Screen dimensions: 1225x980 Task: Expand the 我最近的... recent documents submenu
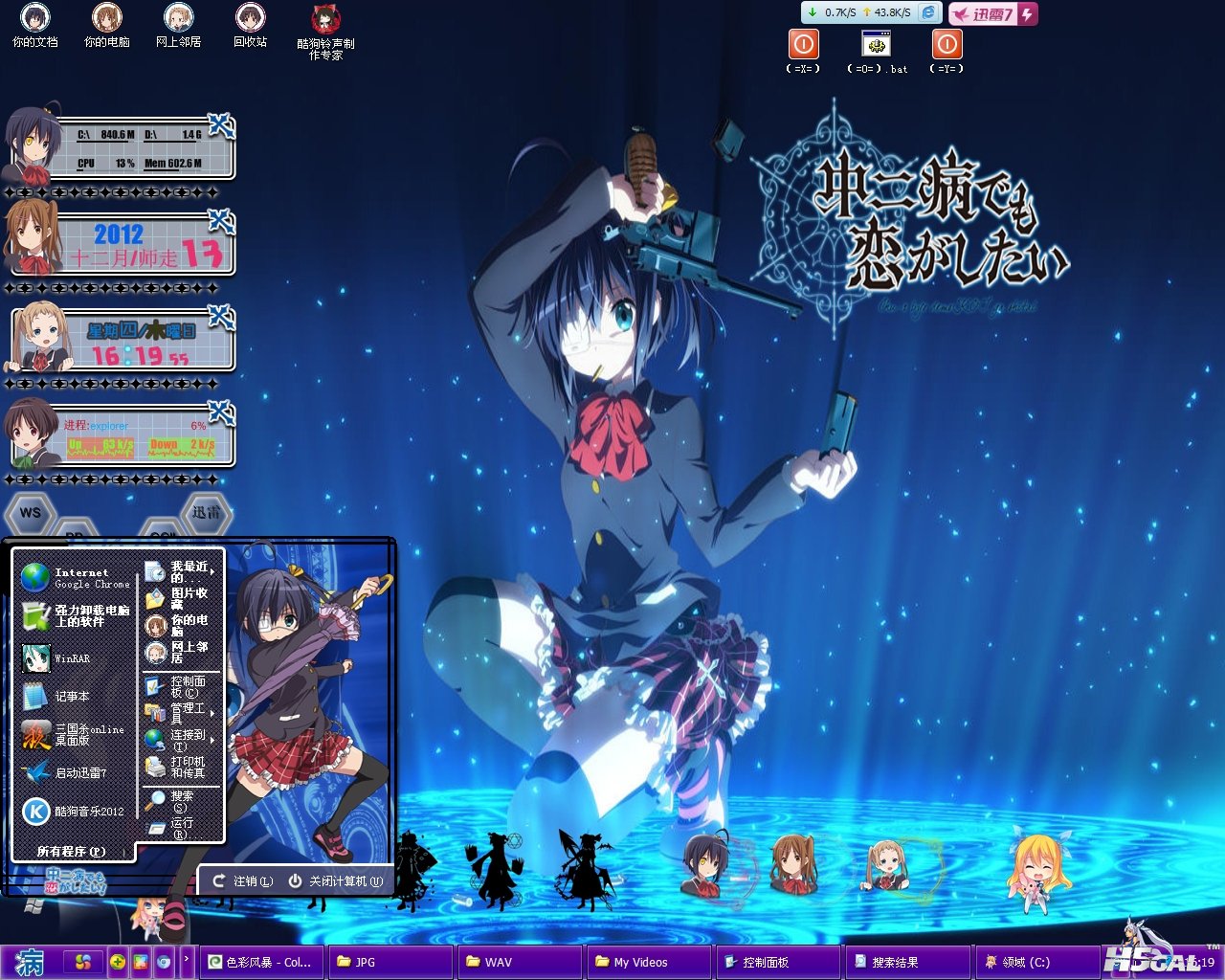181,572
